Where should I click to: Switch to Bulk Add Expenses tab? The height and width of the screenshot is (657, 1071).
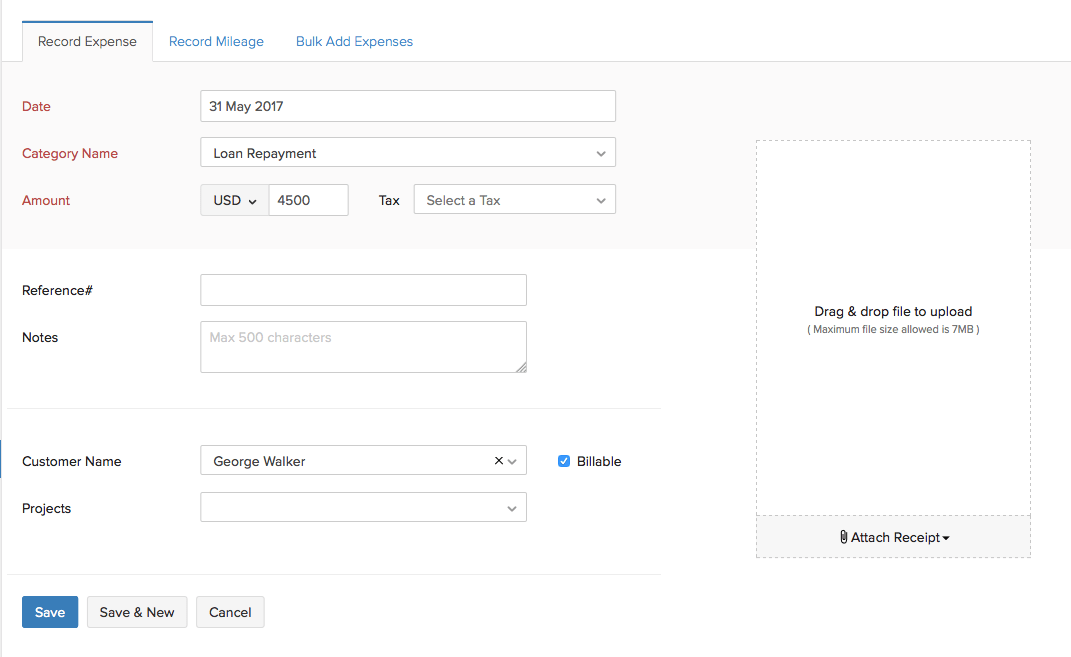(354, 42)
